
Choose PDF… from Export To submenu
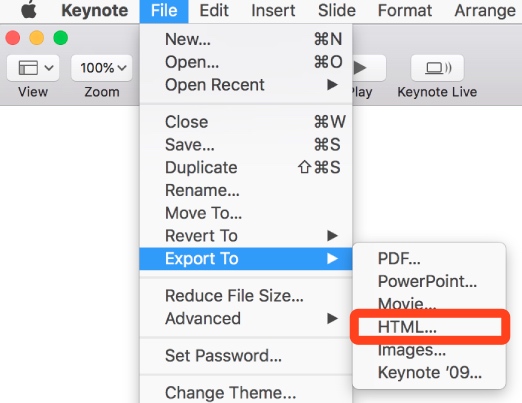pos(429,258)
